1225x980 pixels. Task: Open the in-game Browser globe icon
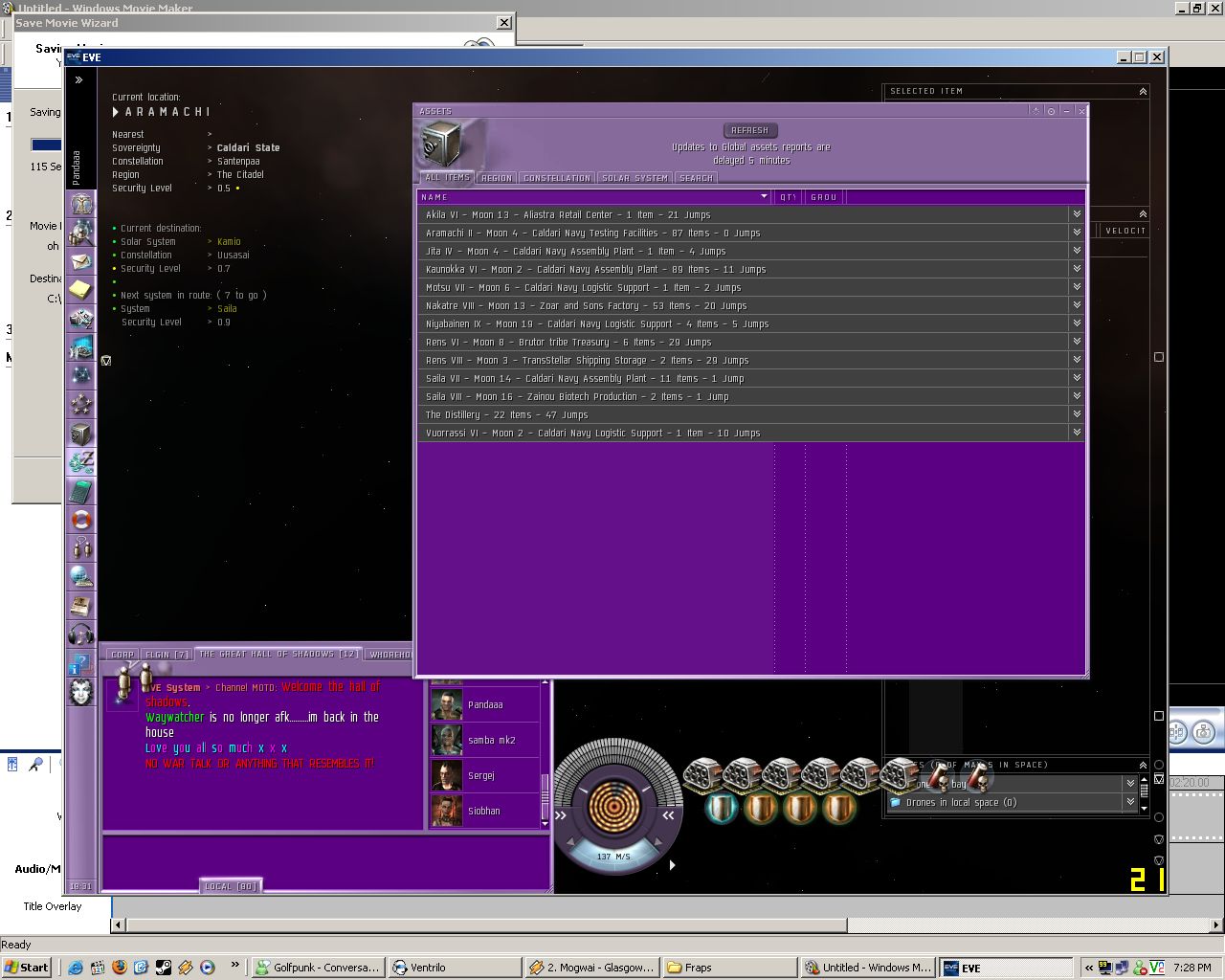(x=81, y=577)
